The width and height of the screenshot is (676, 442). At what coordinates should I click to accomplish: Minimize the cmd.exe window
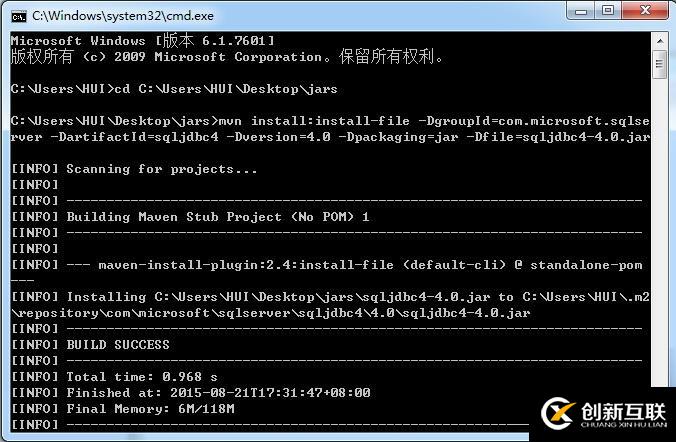[x=580, y=10]
